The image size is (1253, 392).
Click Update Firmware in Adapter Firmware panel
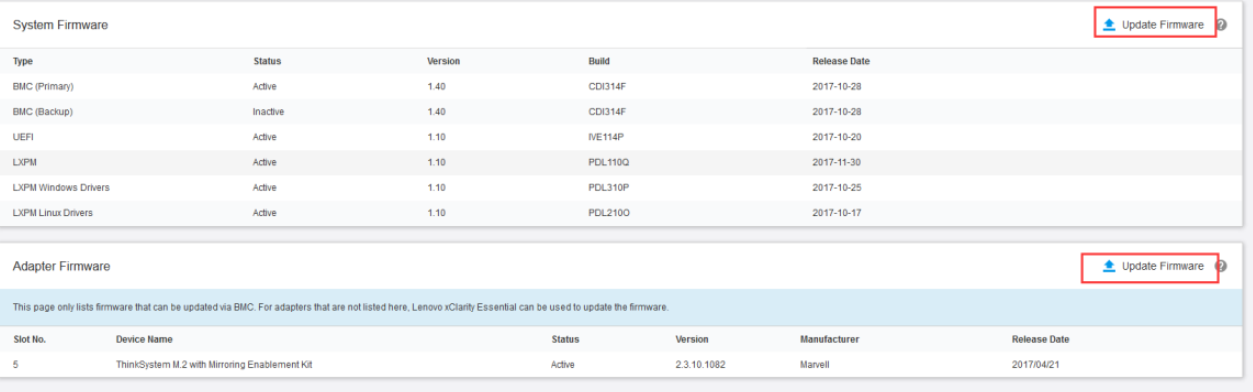[1155, 266]
